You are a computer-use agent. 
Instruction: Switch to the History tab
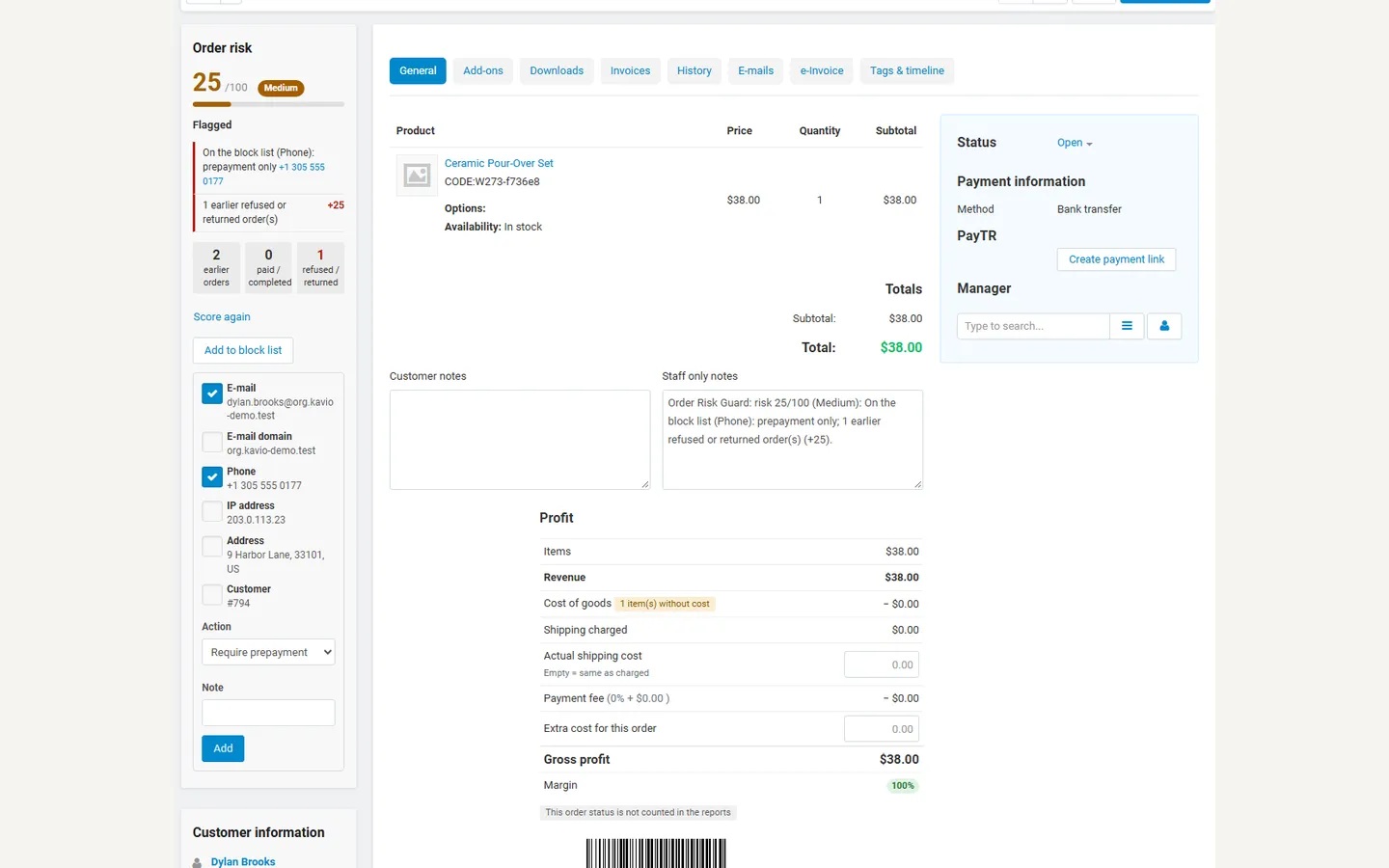pyautogui.click(x=694, y=70)
